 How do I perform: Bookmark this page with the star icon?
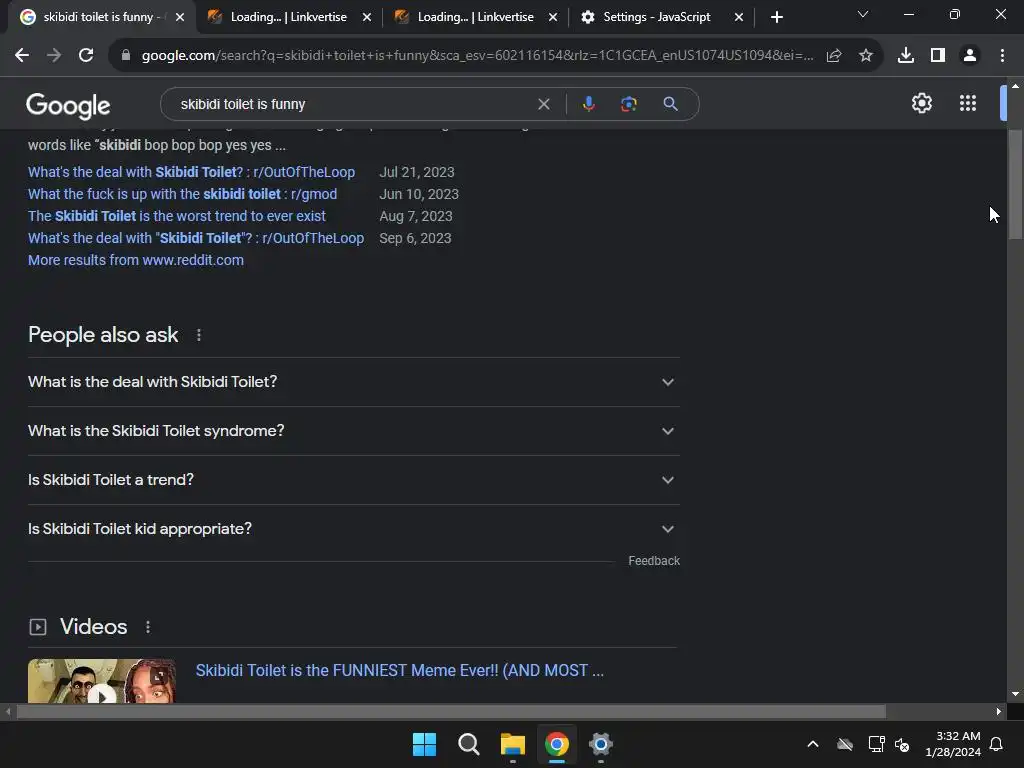click(x=865, y=56)
